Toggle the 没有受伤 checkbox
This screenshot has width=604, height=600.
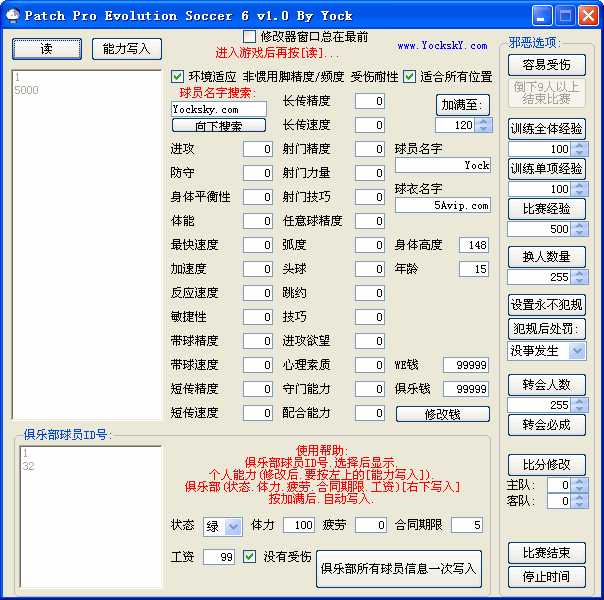pos(249,556)
